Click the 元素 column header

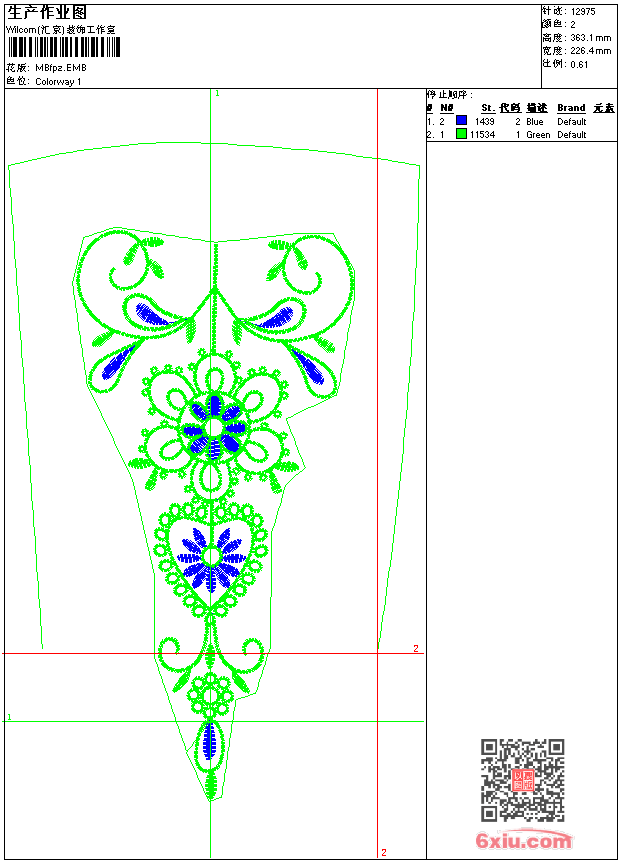pos(604,108)
